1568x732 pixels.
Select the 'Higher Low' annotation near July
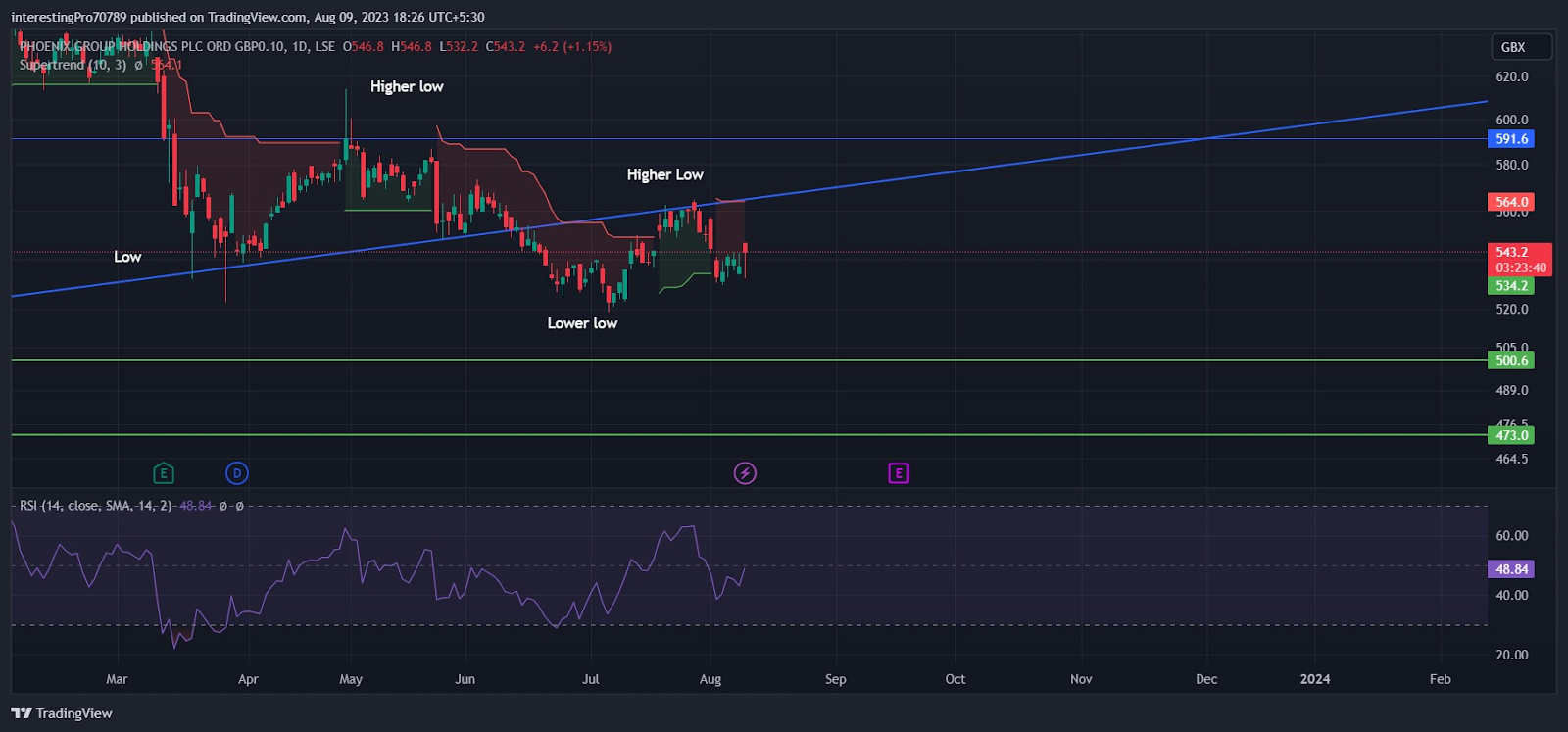pyautogui.click(x=665, y=174)
